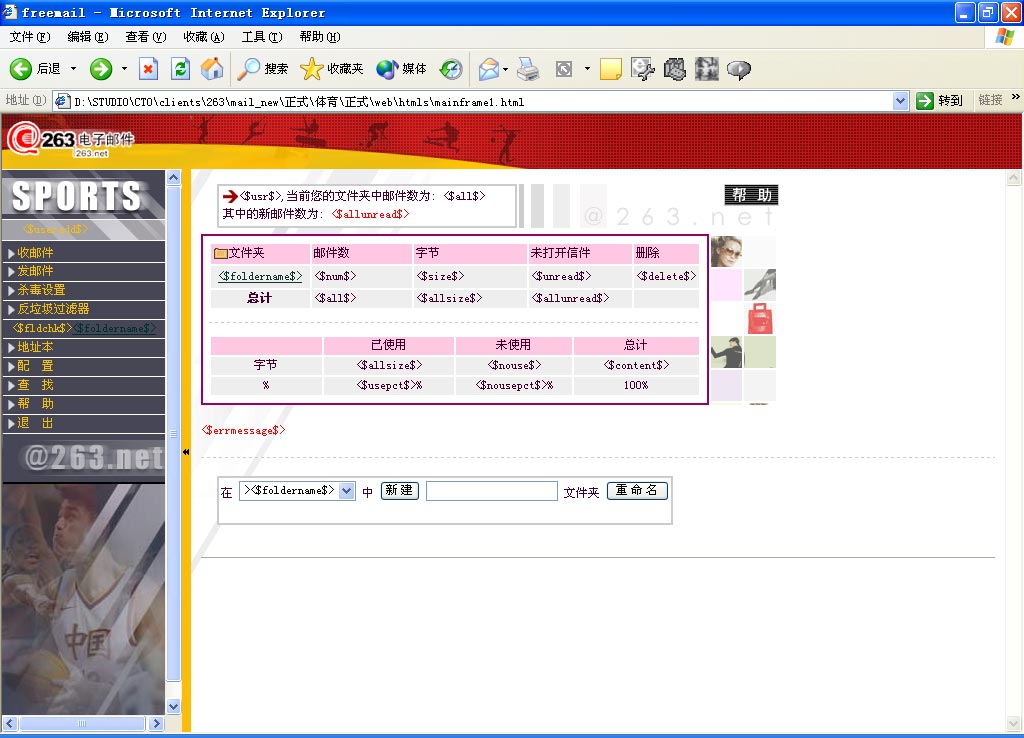This screenshot has width=1024, height=738.
Task: Click the Edit page toolbar icon
Action: (x=564, y=69)
